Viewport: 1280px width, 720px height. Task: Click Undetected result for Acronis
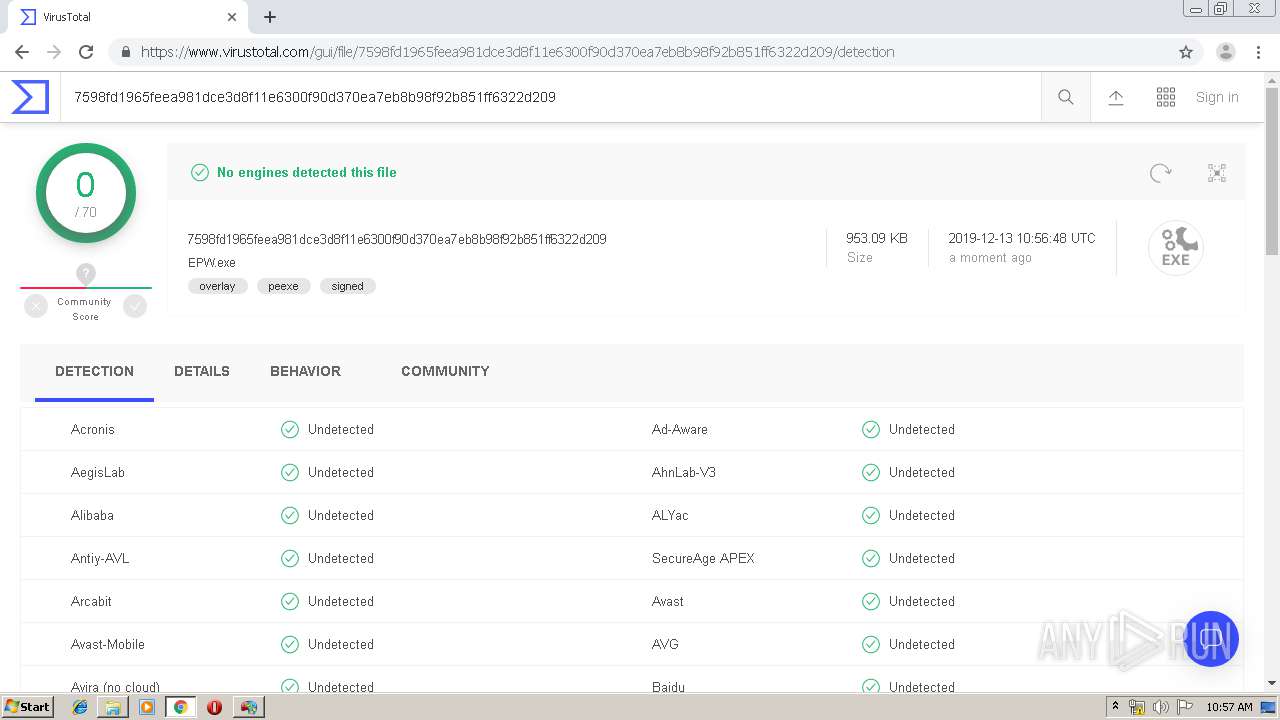pyautogui.click(x=341, y=429)
